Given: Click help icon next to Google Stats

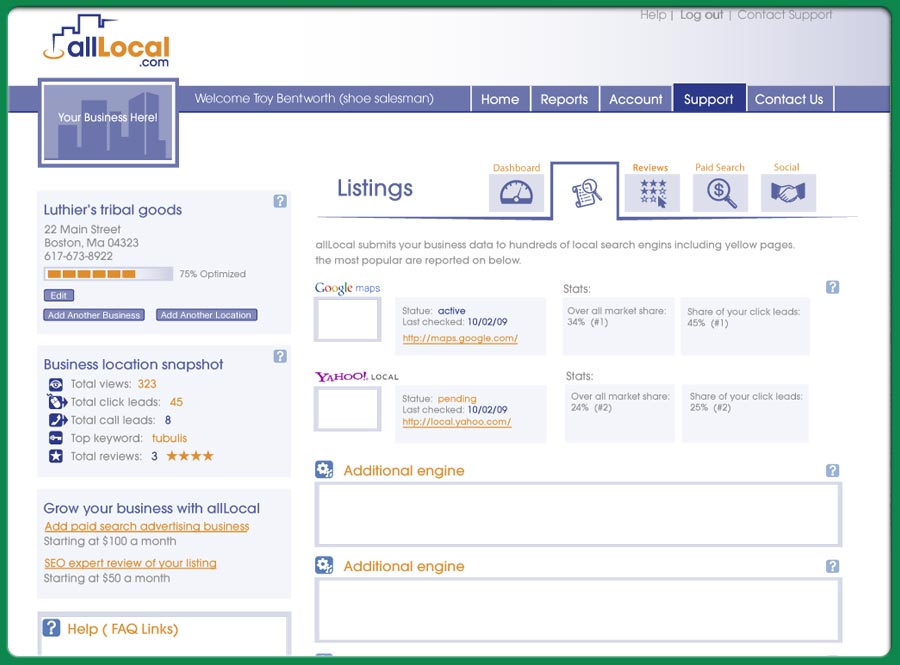Looking at the screenshot, I should pos(832,287).
